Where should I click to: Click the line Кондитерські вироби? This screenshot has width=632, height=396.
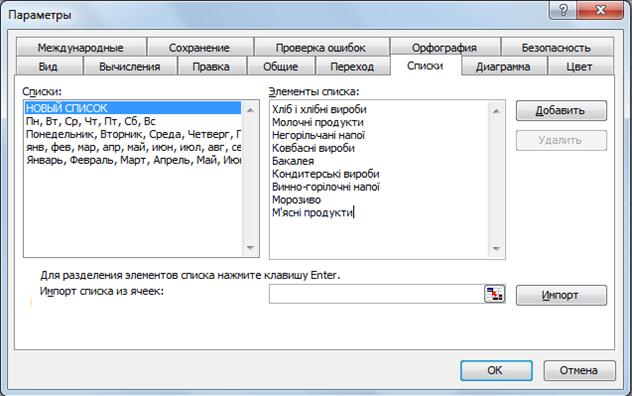coord(326,174)
